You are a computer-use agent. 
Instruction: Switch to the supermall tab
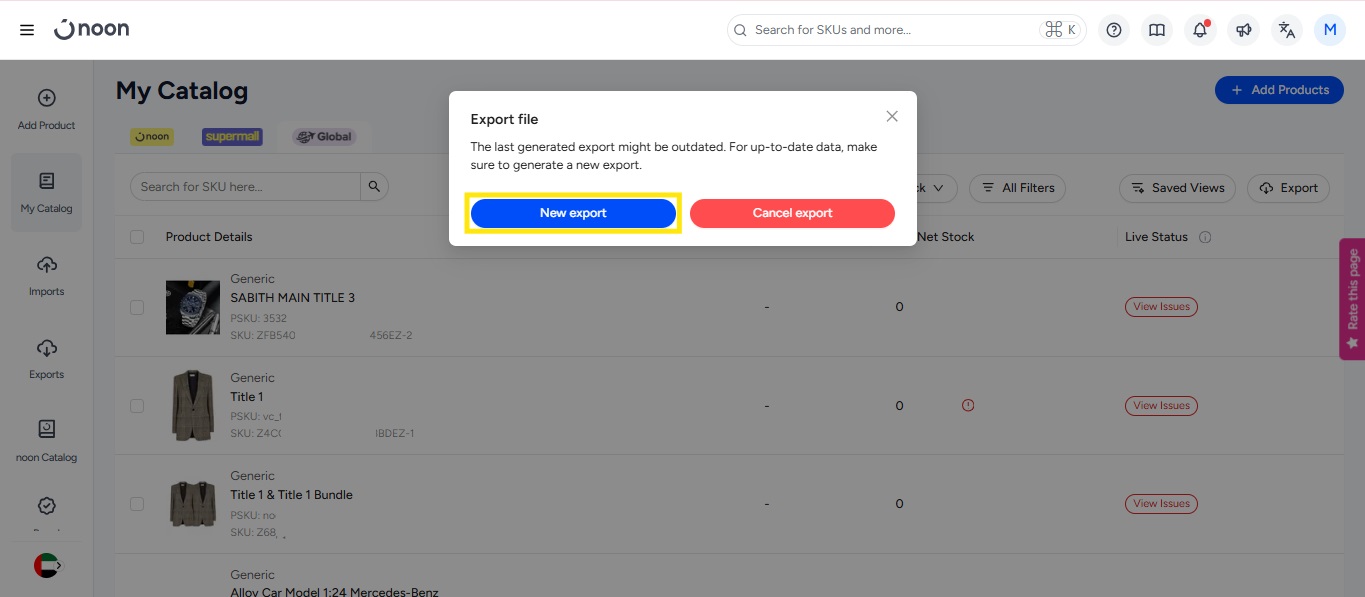(232, 137)
